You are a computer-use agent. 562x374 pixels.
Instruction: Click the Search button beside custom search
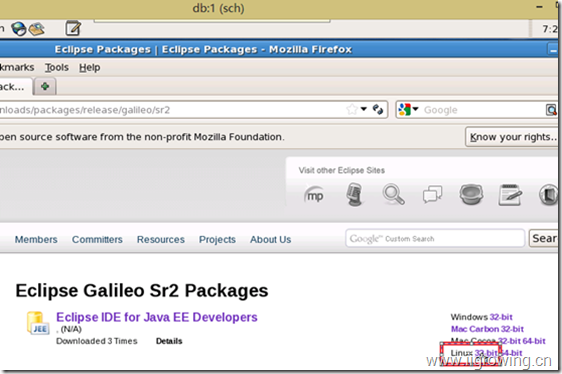(x=544, y=238)
